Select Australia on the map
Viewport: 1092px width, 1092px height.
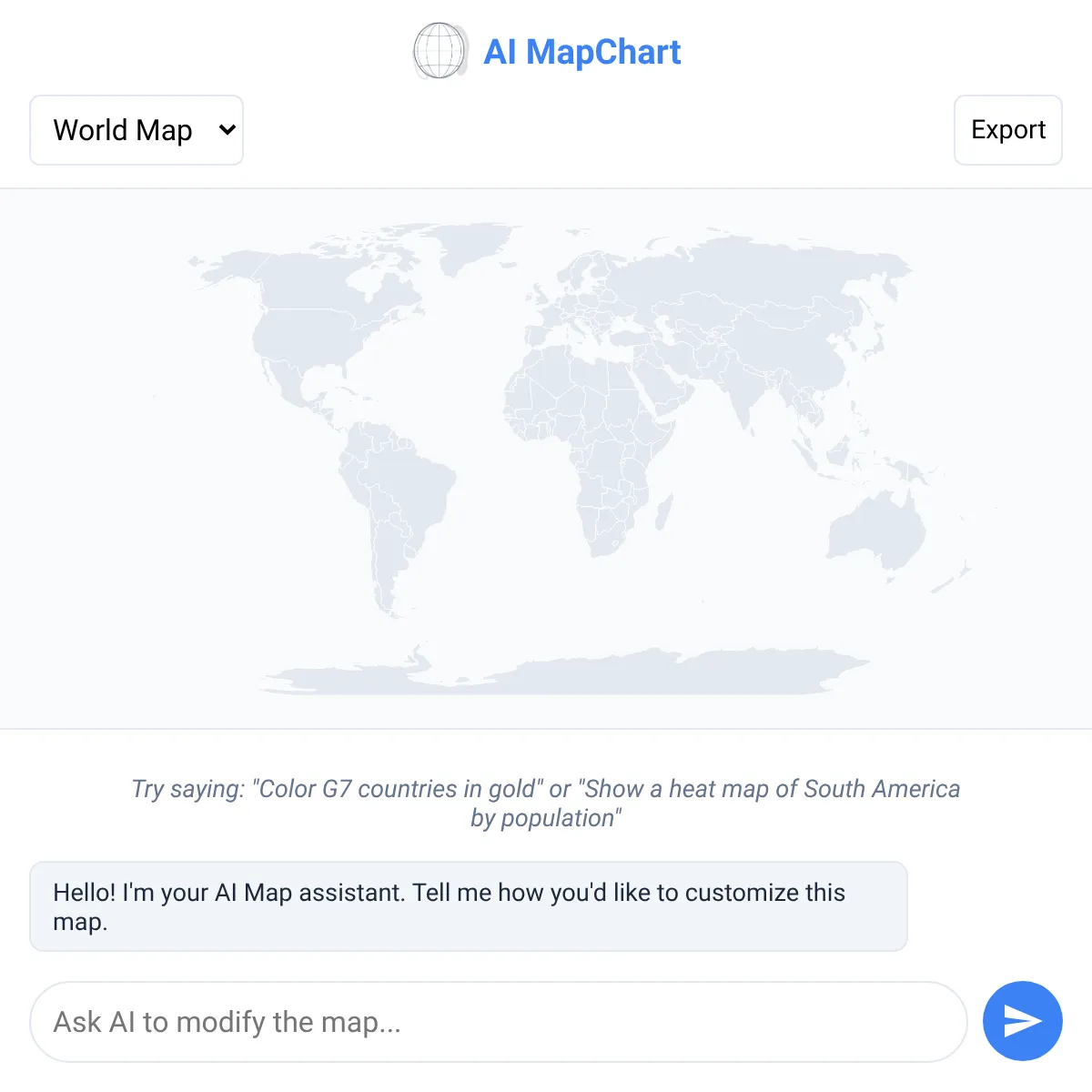coord(875,528)
